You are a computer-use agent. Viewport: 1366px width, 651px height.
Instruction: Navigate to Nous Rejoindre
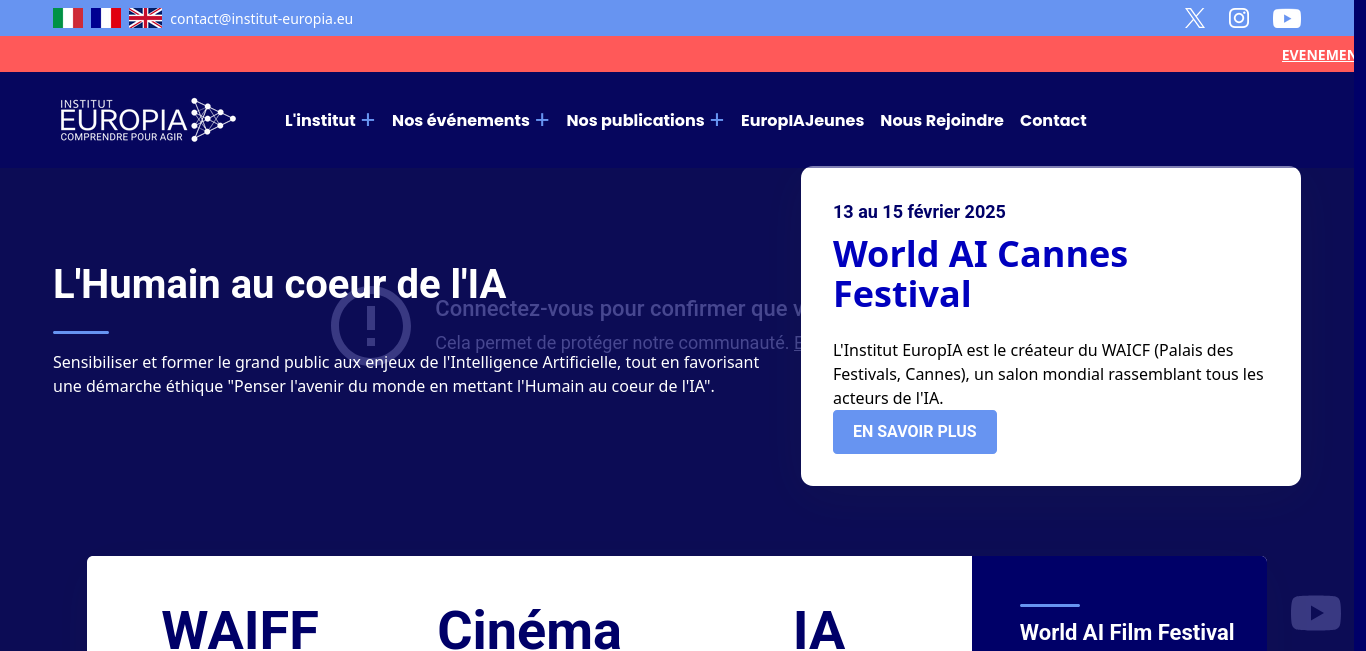942,120
